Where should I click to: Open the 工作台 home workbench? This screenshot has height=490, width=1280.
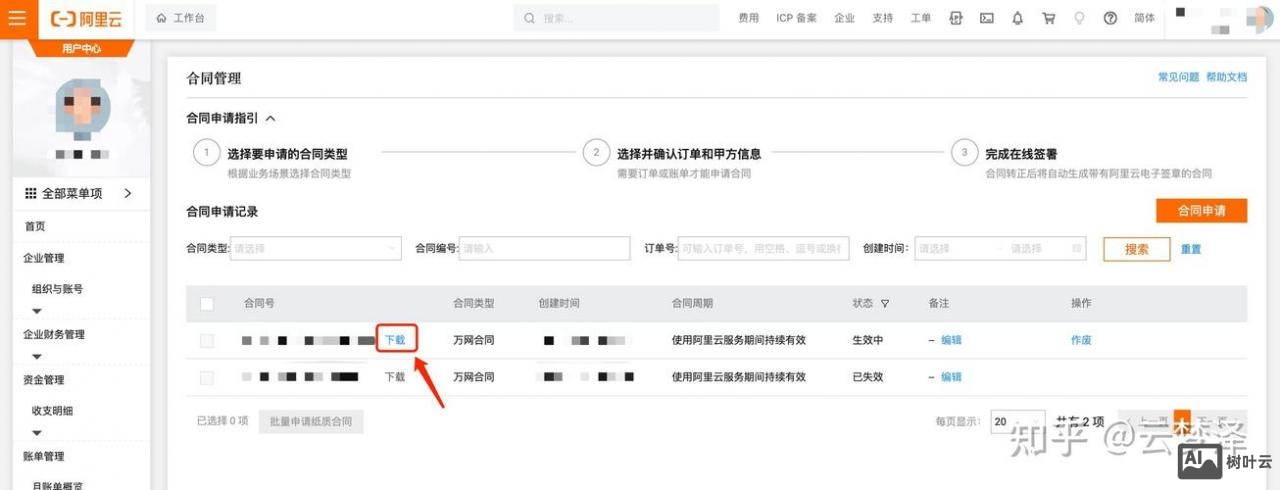180,18
